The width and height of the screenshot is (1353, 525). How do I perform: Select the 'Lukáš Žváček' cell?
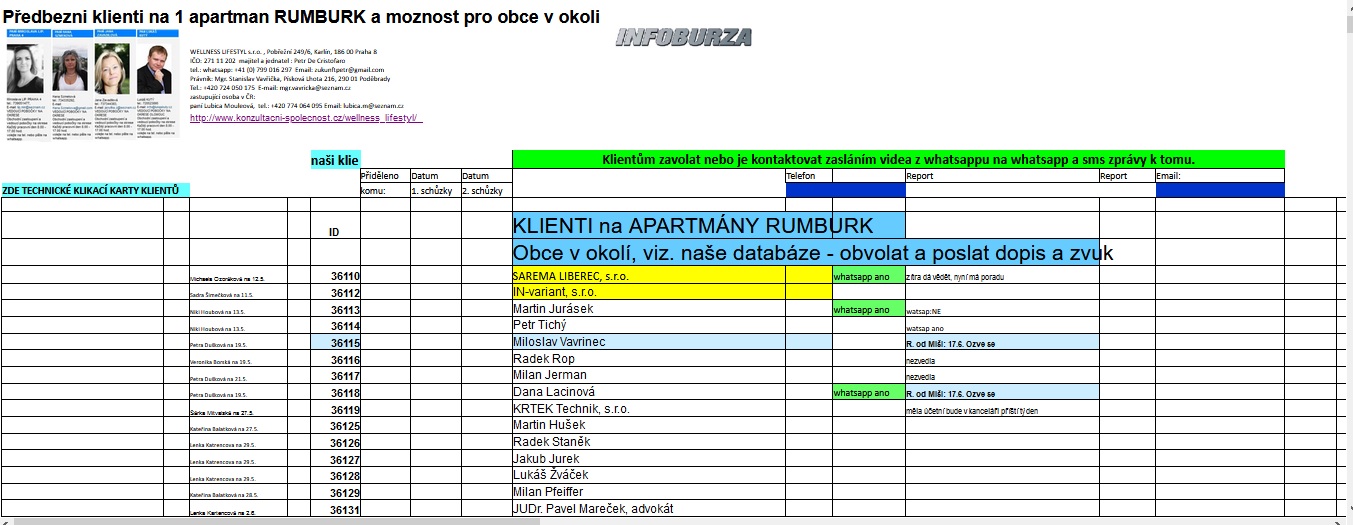pyautogui.click(x=649, y=475)
